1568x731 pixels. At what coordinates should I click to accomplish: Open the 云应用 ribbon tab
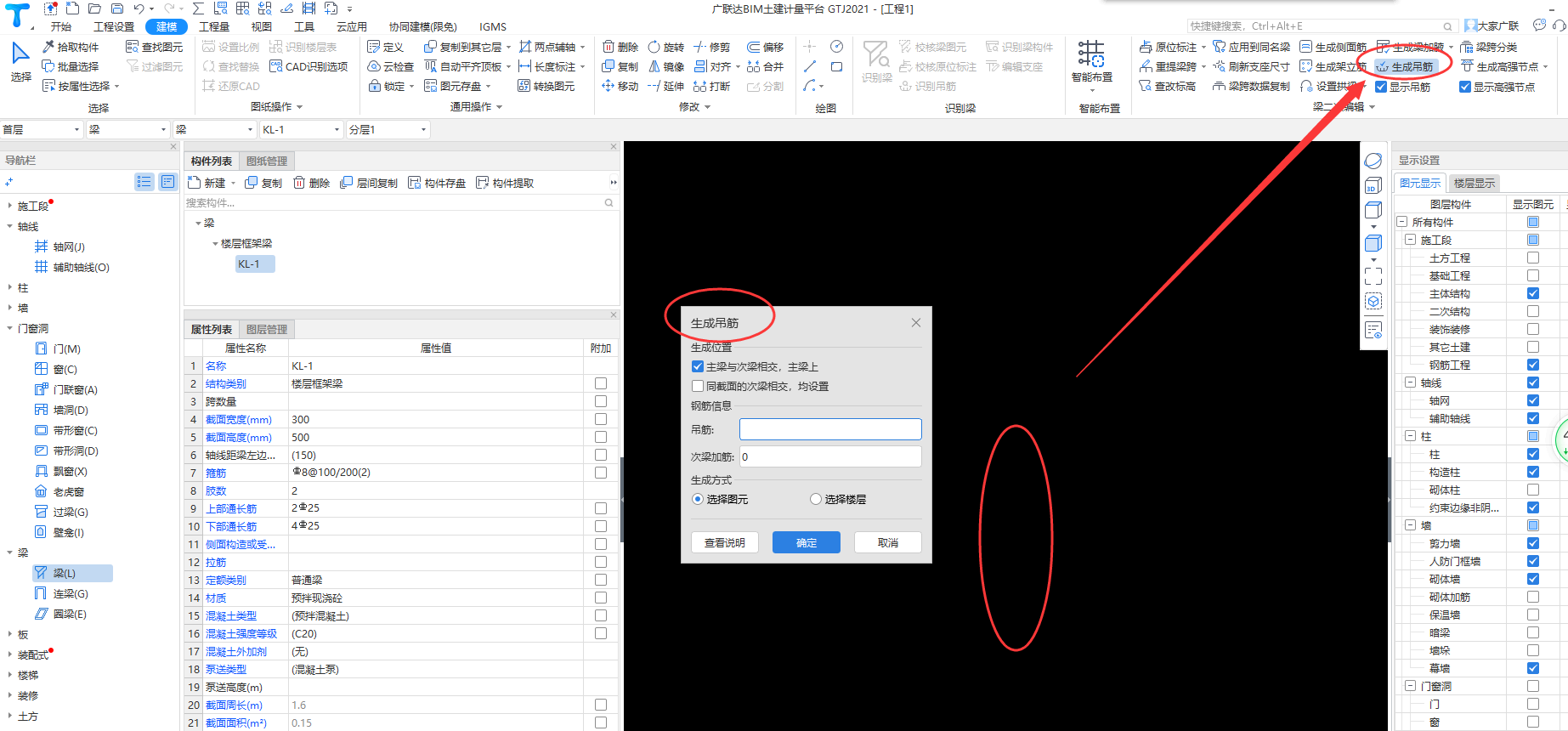352,26
